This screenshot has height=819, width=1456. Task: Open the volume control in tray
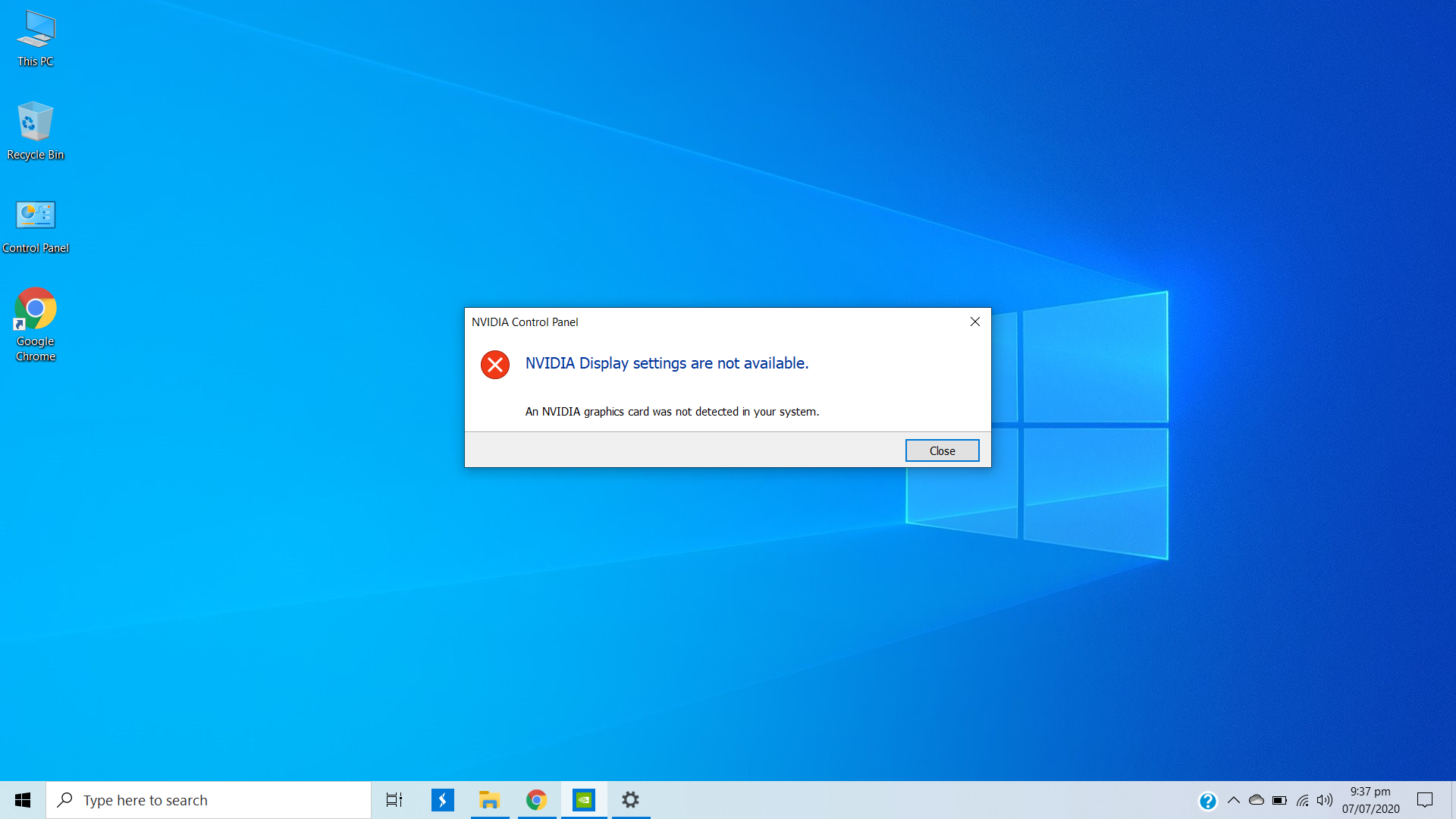tap(1325, 800)
